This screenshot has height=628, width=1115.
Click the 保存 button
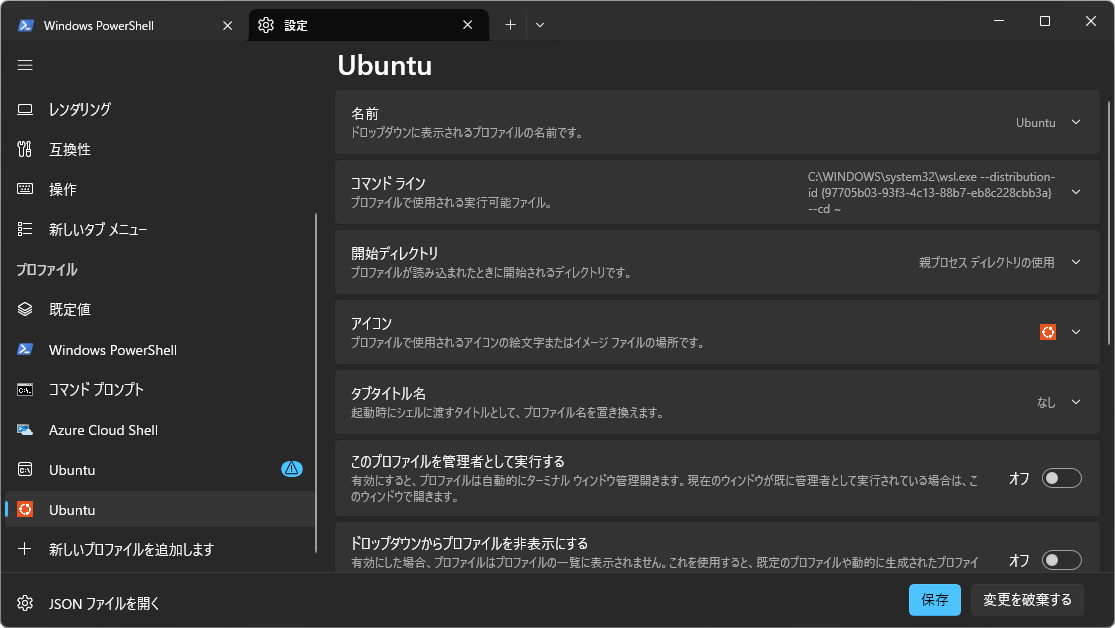tap(934, 600)
